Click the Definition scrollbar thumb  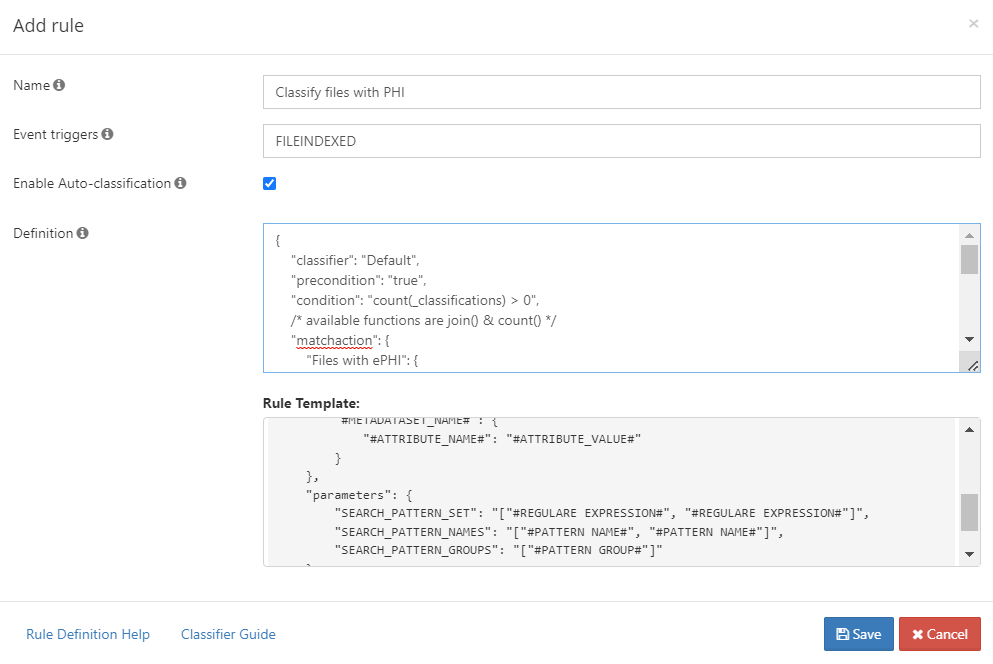point(968,259)
